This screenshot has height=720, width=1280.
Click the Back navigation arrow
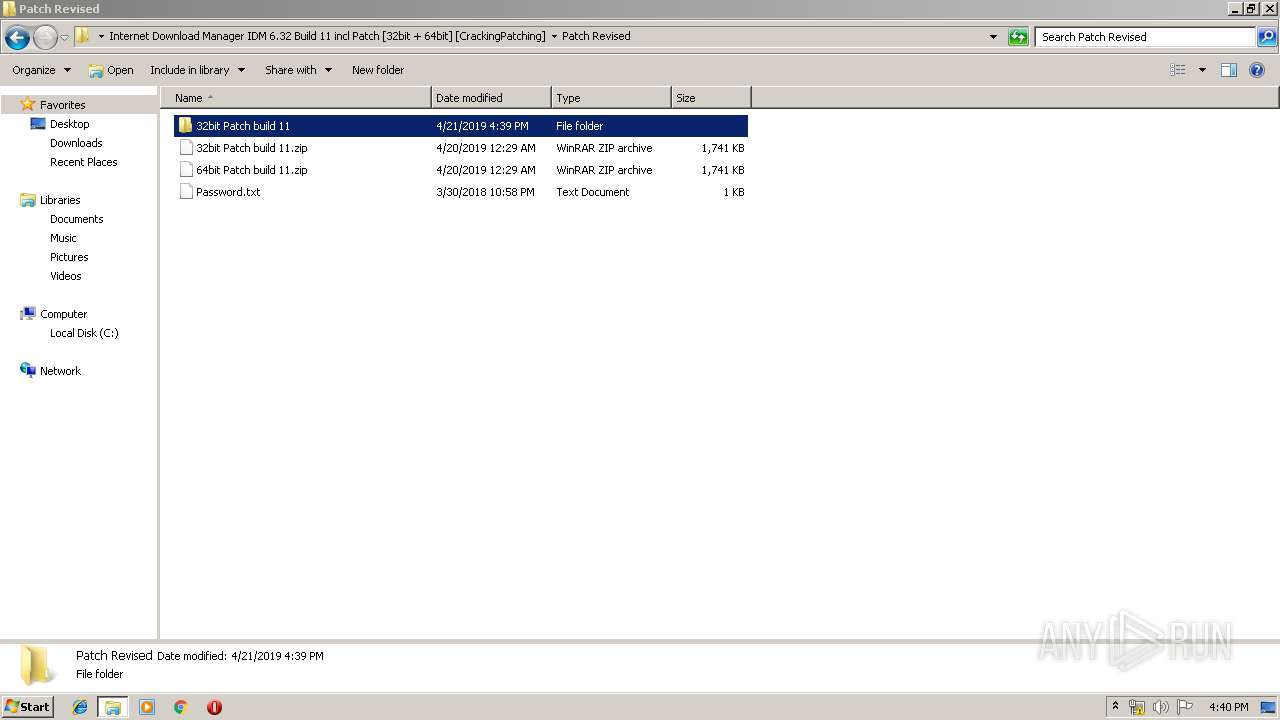pos(17,38)
